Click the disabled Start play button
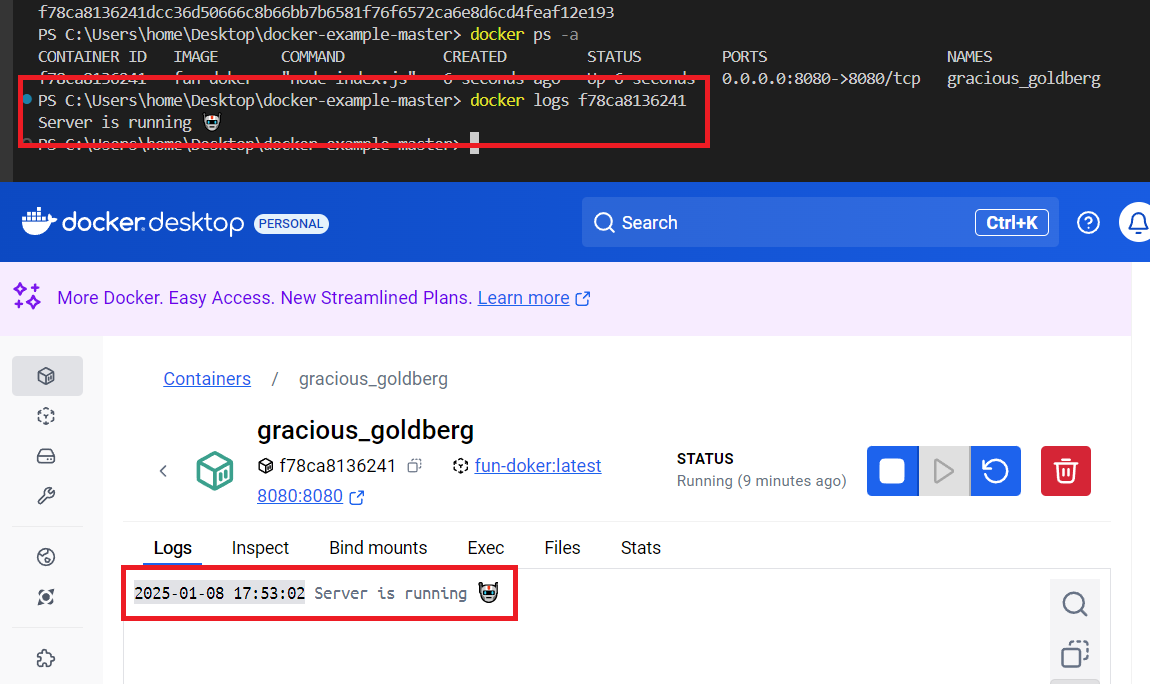Viewport: 1150px width, 684px height. pos(944,471)
